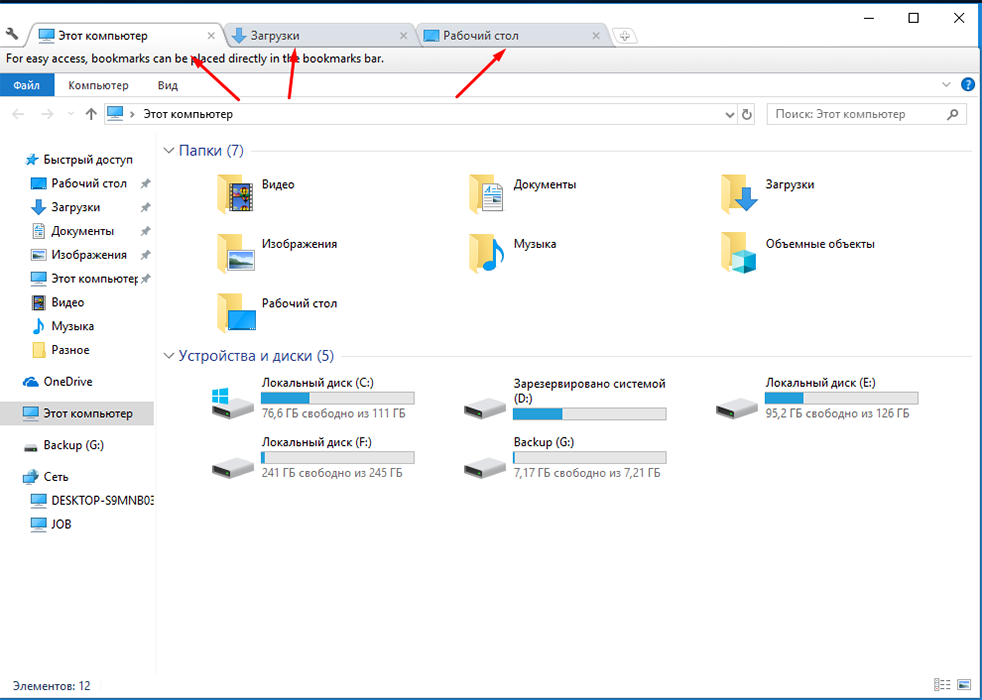Open new tab with plus button

(624, 36)
